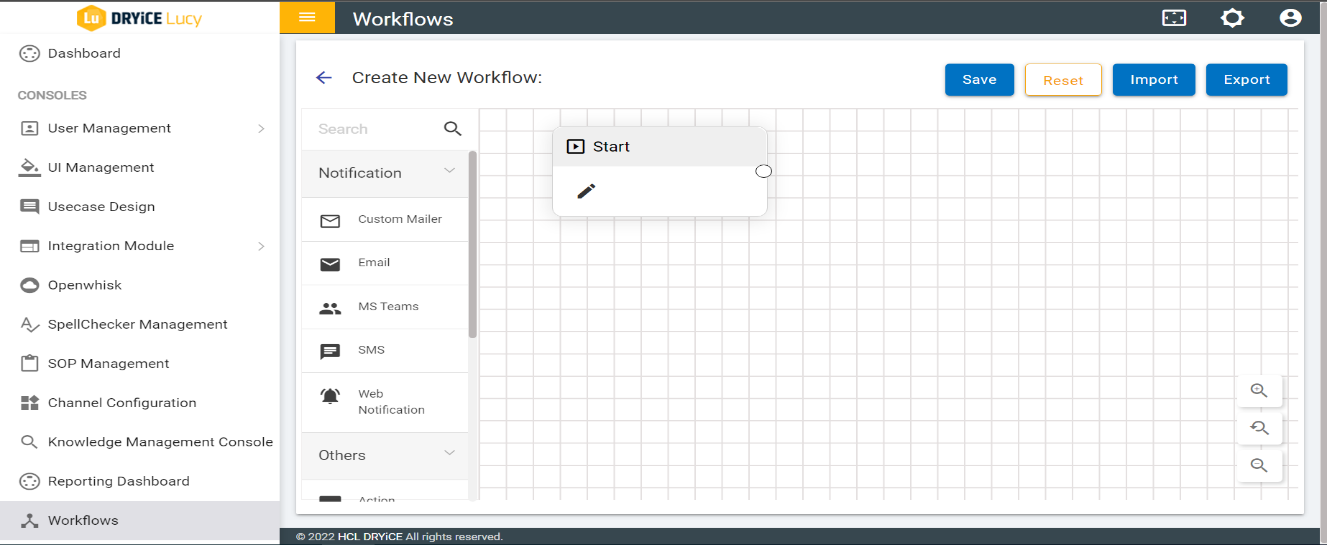The height and width of the screenshot is (545, 1327).
Task: Click the component panel scrollbar
Action: (x=473, y=245)
